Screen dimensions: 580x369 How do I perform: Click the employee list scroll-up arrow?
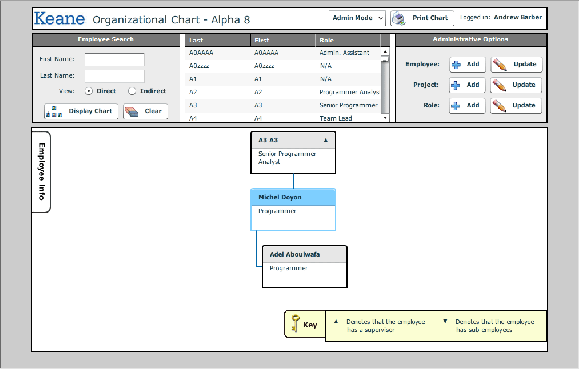pos(385,52)
